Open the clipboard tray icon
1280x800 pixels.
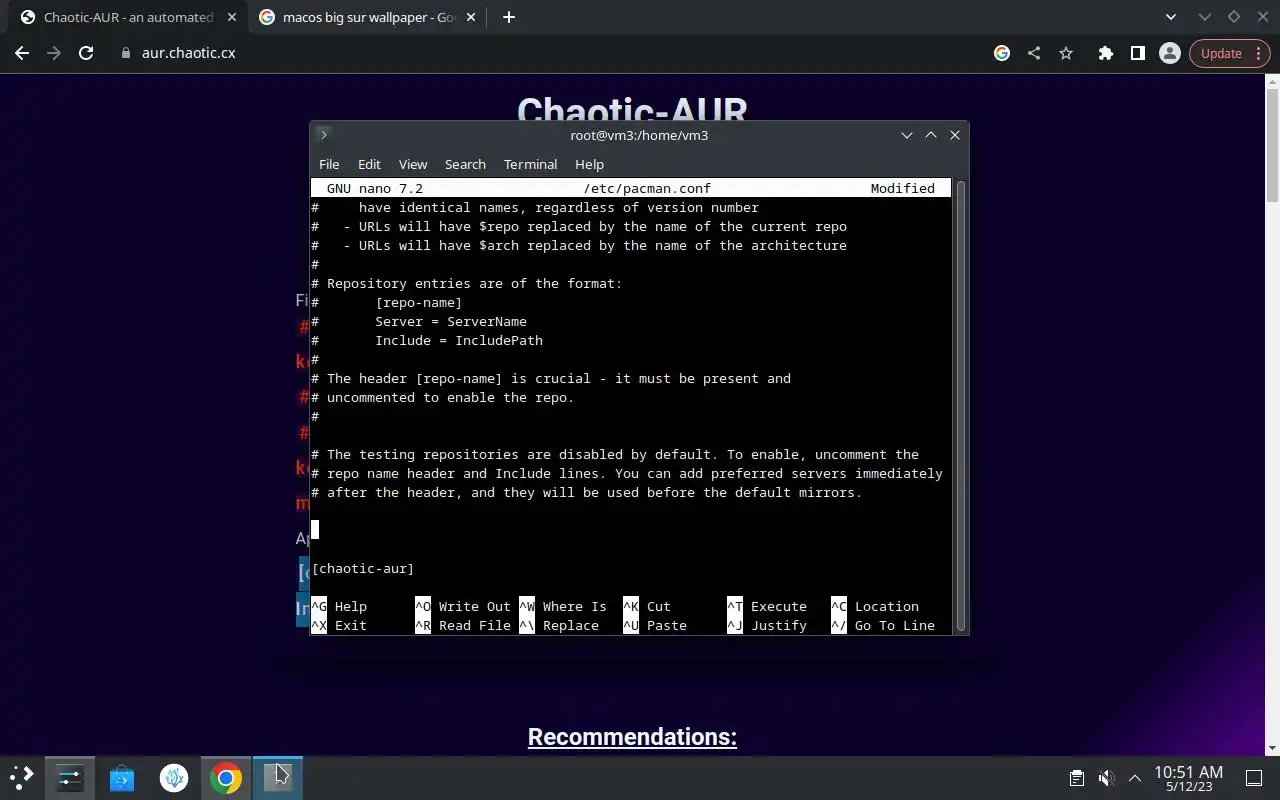pos(1077,778)
